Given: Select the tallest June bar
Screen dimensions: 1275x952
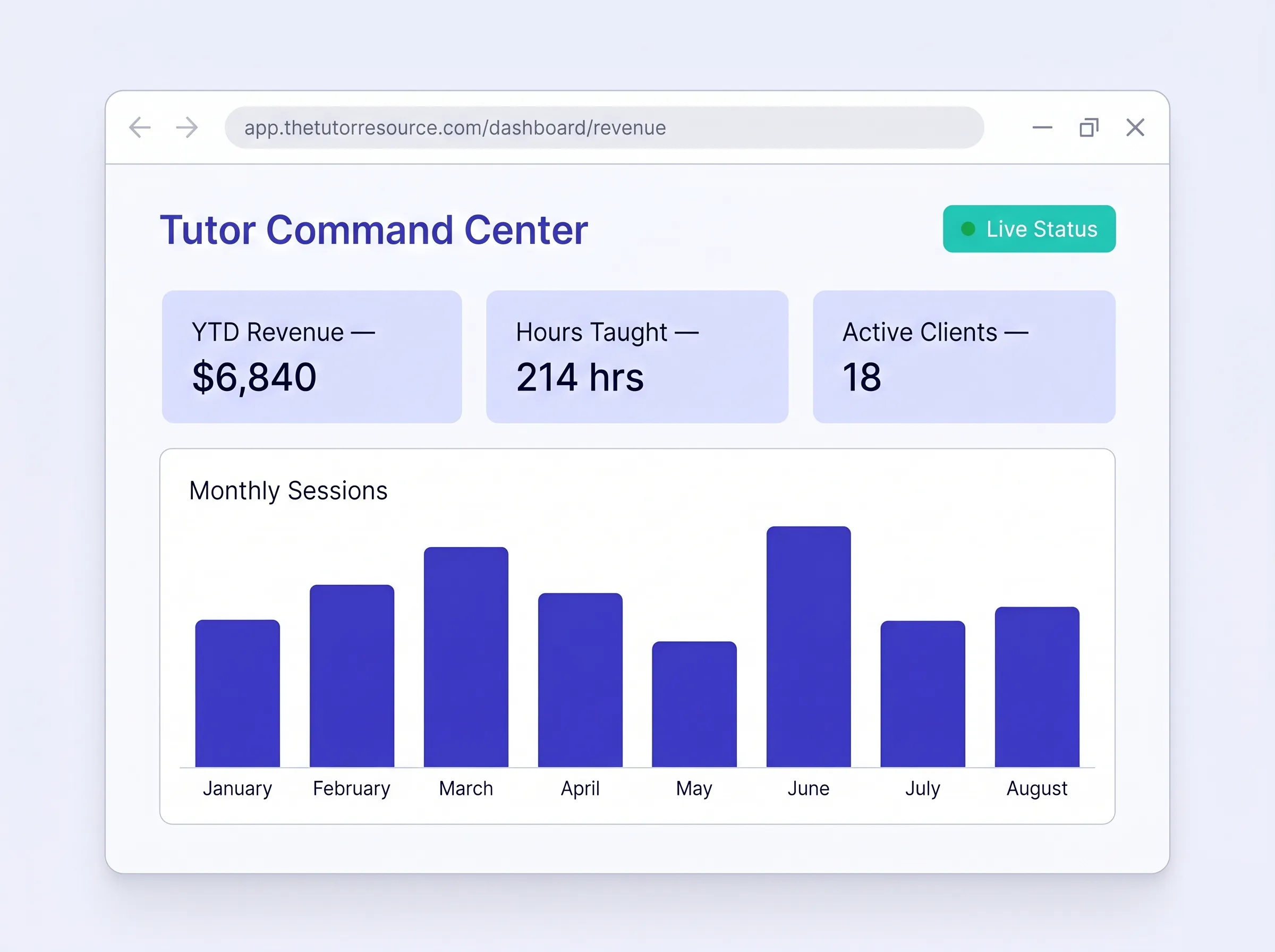Looking at the screenshot, I should point(809,647).
